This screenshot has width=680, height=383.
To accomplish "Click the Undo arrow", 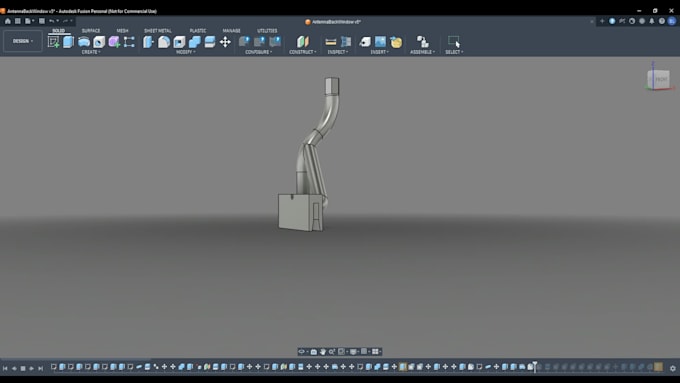I will click(52, 21).
